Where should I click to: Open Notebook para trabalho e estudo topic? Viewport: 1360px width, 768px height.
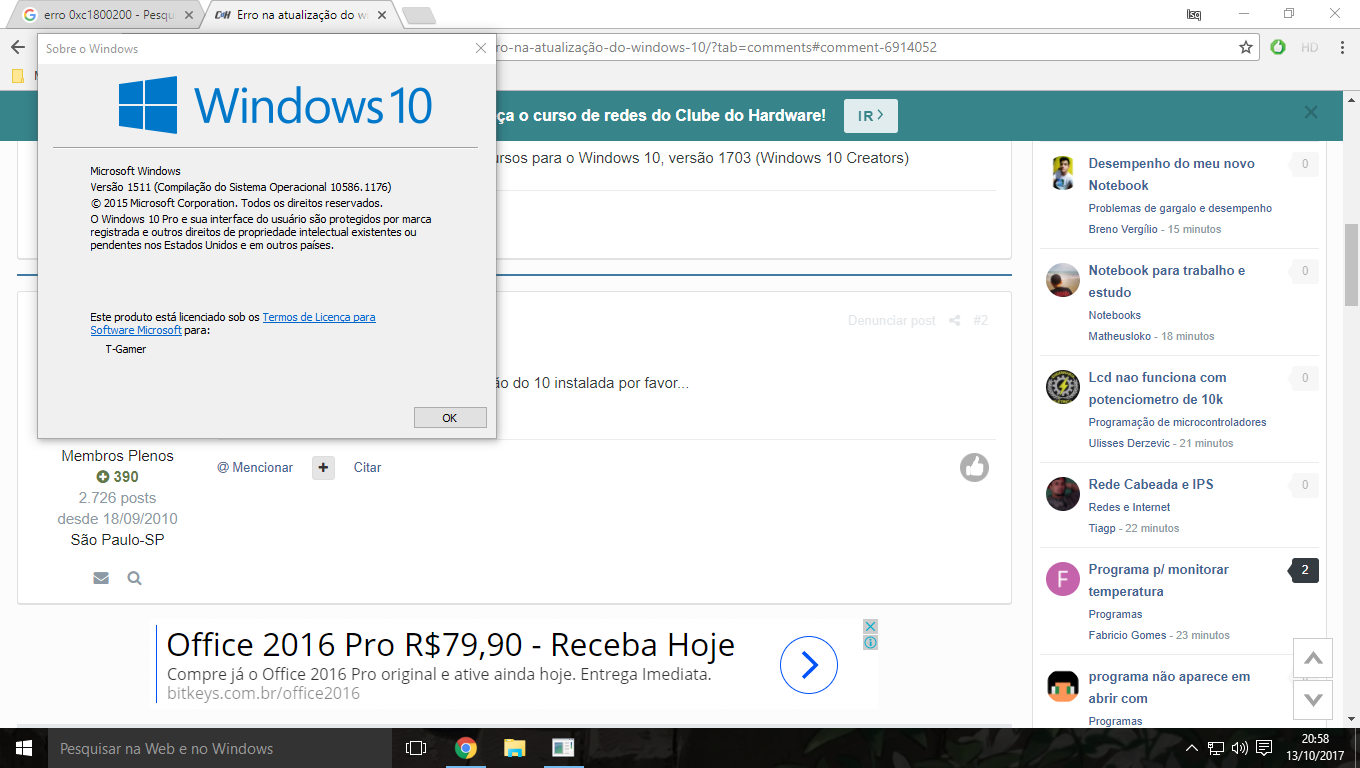(x=1166, y=281)
